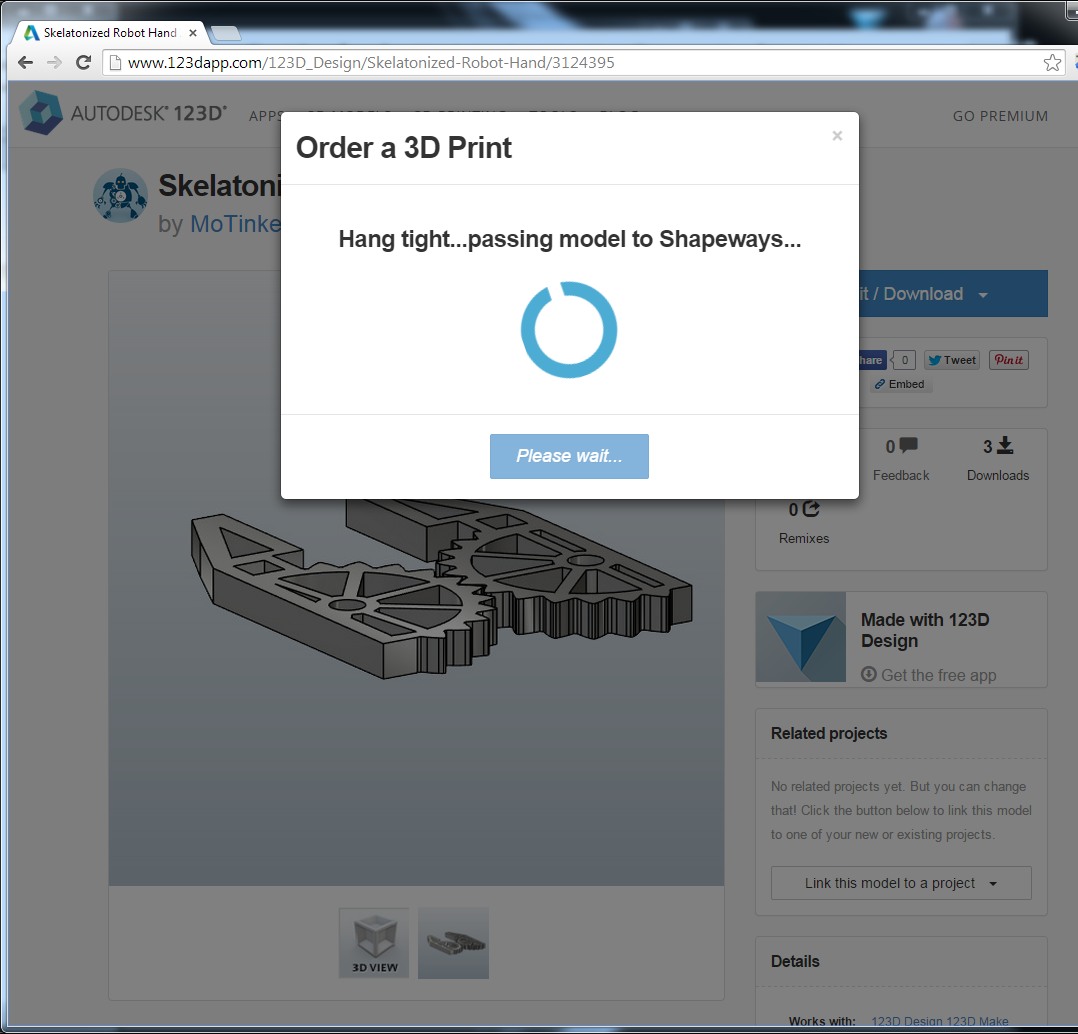This screenshot has width=1078, height=1034.
Task: Click the Feedback comment icon
Action: point(908,445)
